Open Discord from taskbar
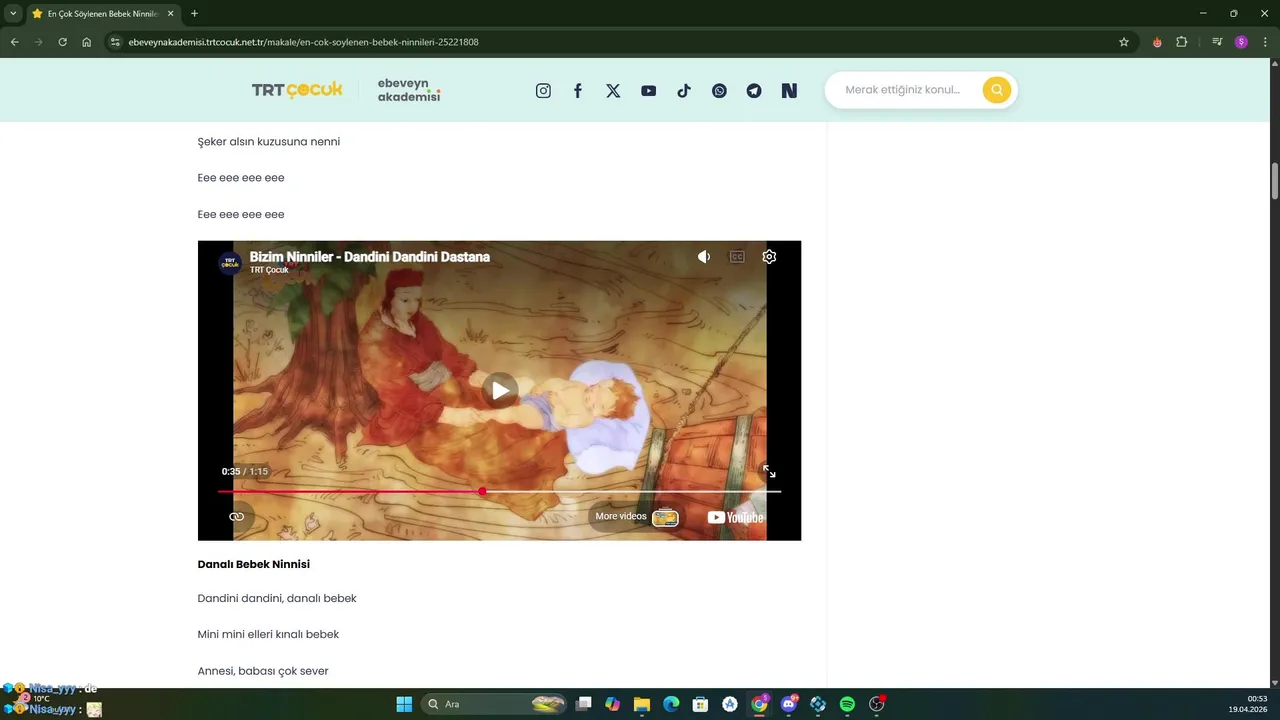The width and height of the screenshot is (1280, 720). (x=789, y=704)
